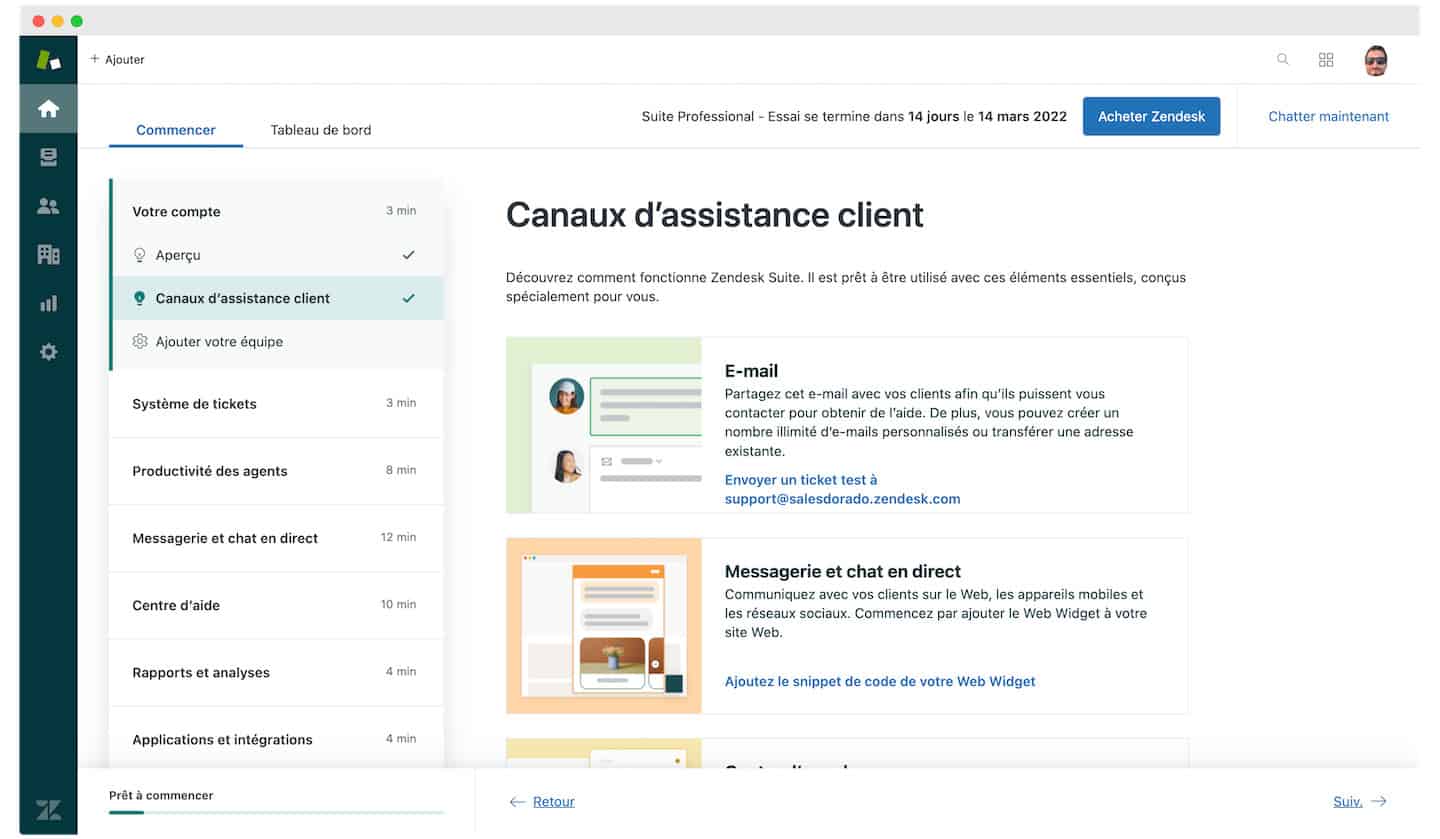1440x839 pixels.
Task: Open the Chatter maintenant link
Action: [1328, 116]
